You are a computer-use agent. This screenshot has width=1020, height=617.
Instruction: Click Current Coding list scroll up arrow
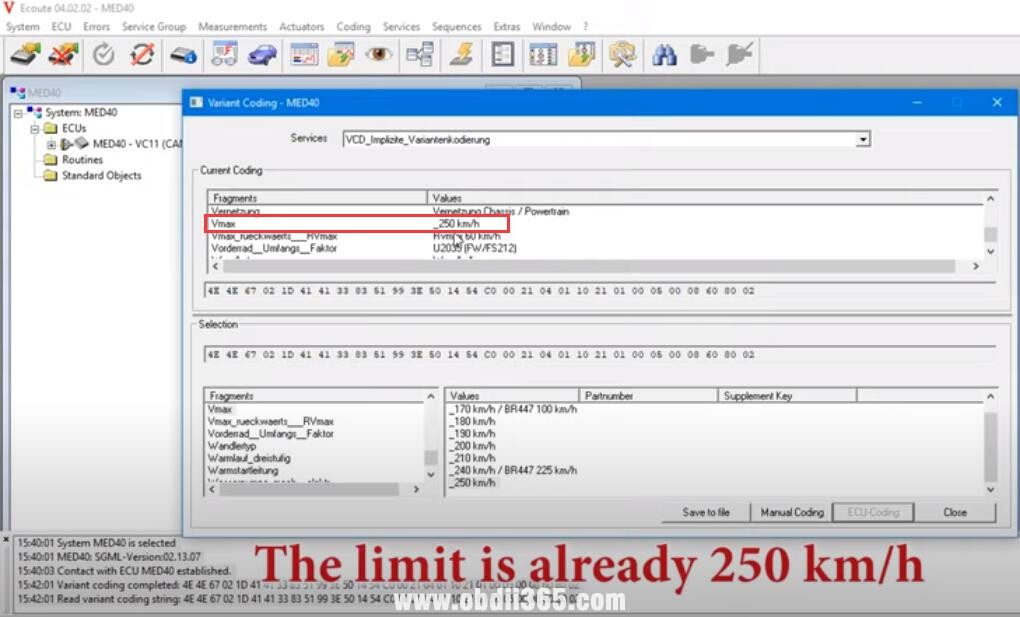click(990, 199)
